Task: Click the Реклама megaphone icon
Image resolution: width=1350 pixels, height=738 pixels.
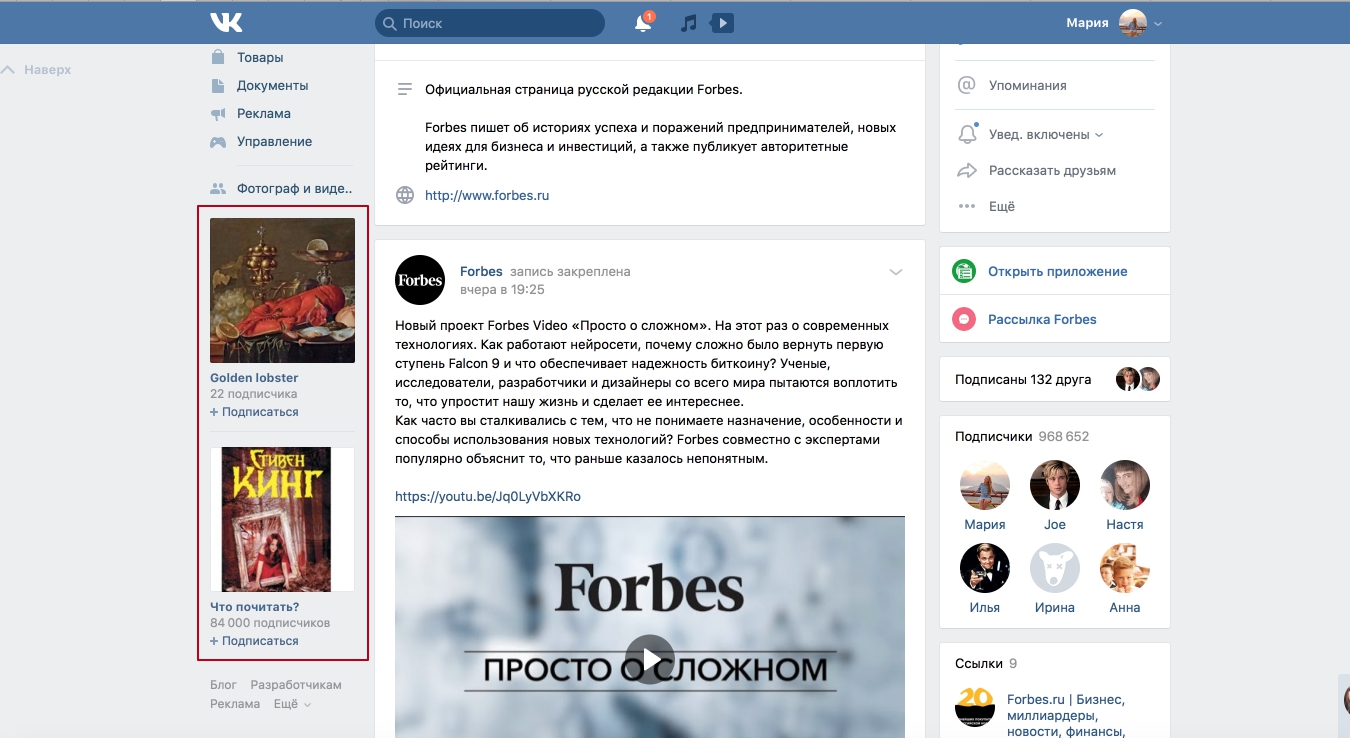Action: [218, 114]
